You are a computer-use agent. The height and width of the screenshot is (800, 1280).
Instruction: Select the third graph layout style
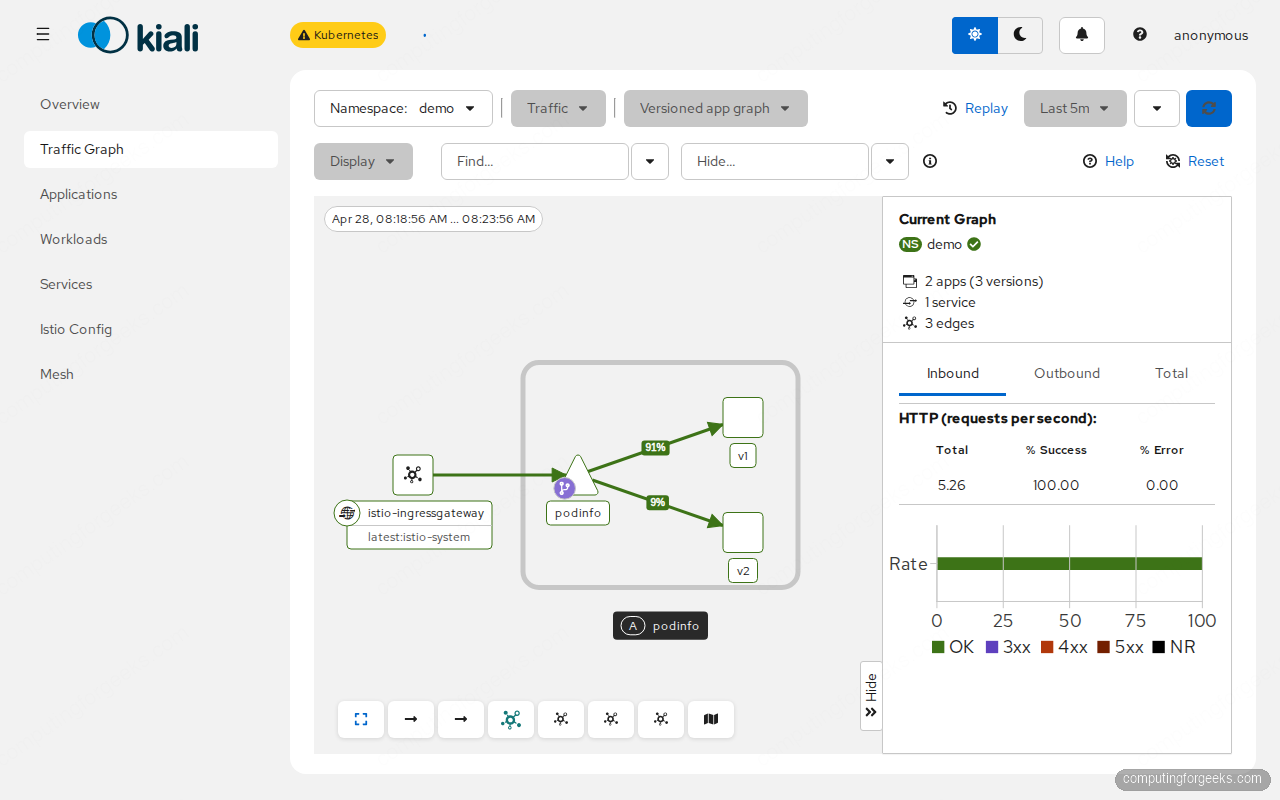(x=611, y=719)
